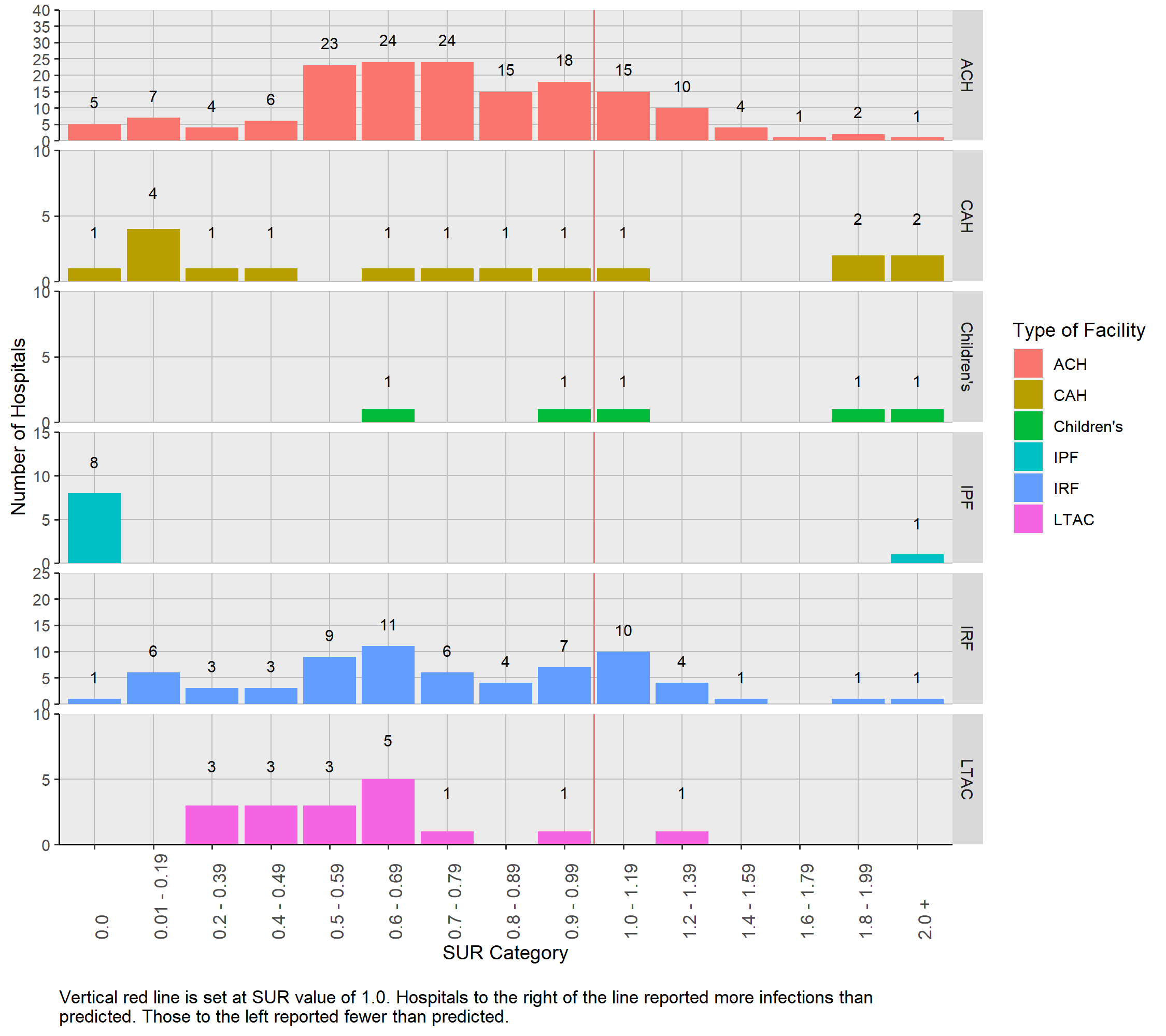The width and height of the screenshot is (1166, 1036).
Task: Click the LTAC bar with value 5
Action: (x=388, y=811)
